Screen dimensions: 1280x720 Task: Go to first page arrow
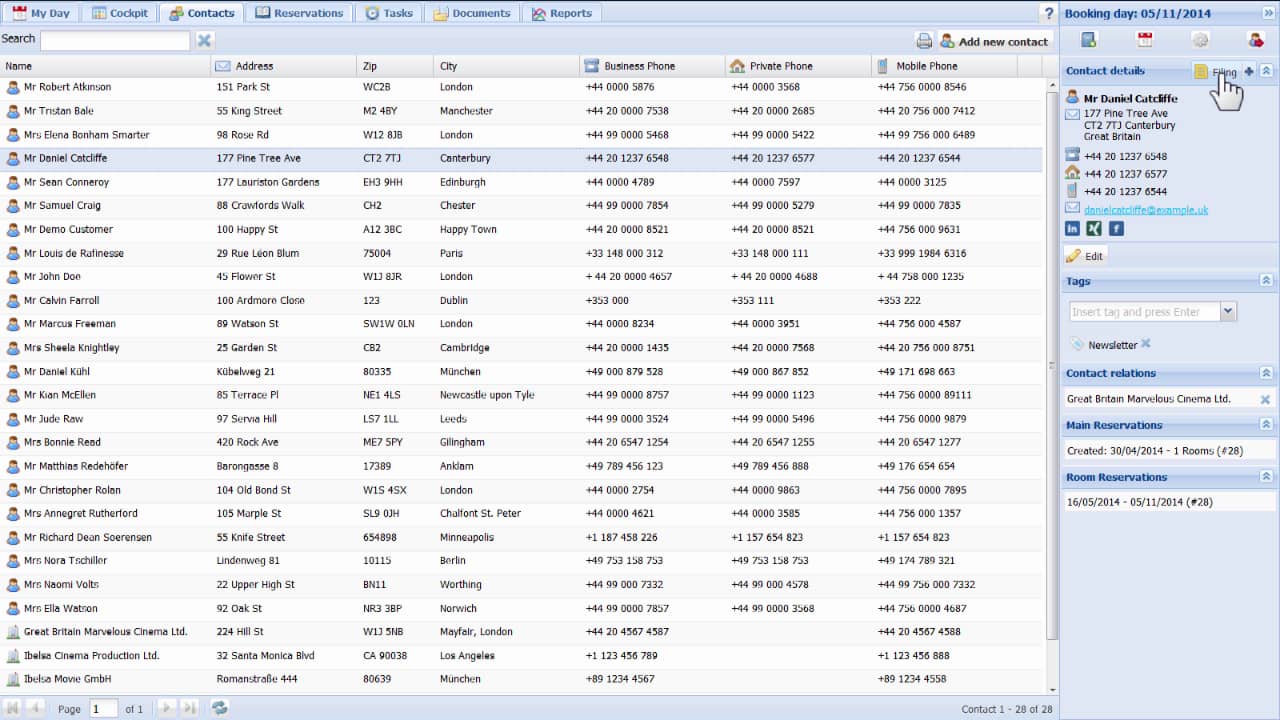coord(13,708)
